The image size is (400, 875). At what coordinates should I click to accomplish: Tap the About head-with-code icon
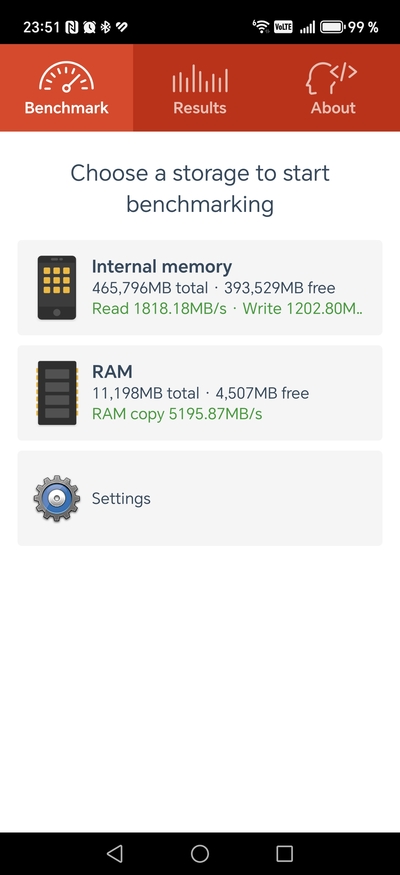point(332,78)
